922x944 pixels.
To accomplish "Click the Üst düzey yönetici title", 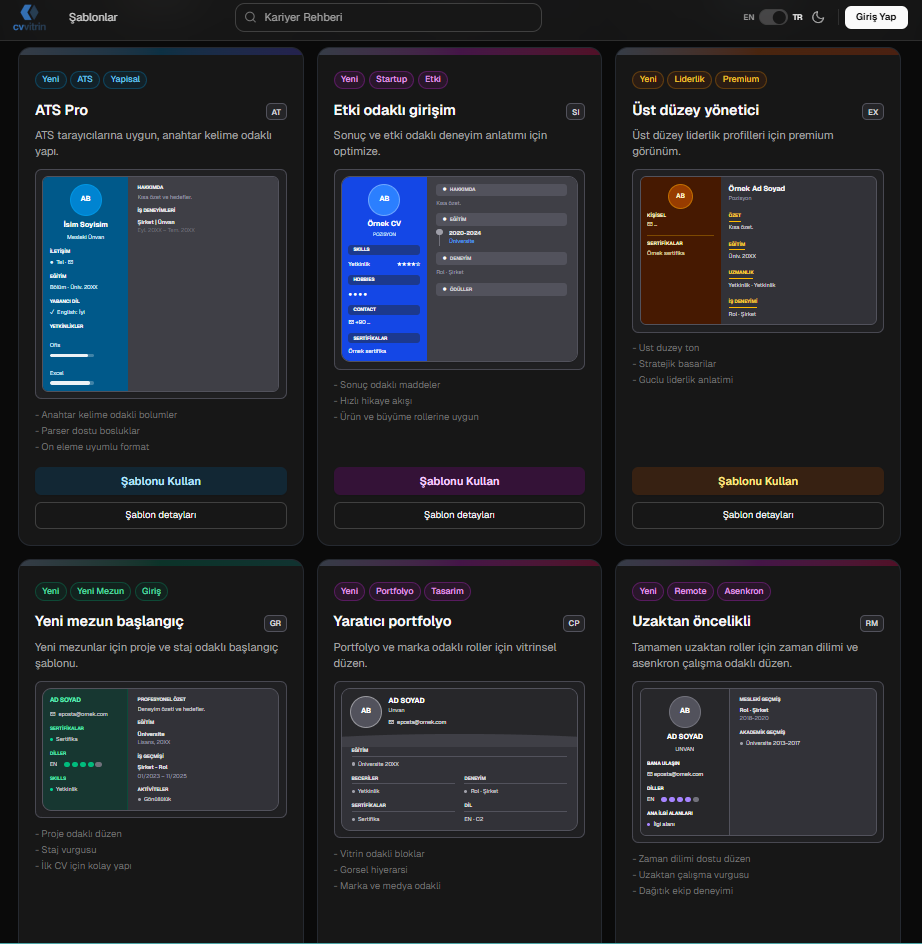I will [696, 111].
